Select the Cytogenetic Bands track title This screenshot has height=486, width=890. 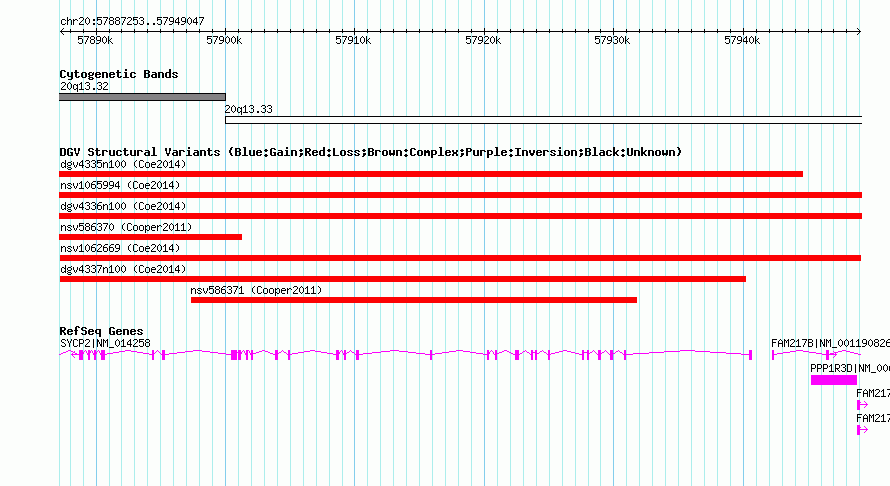coord(119,74)
